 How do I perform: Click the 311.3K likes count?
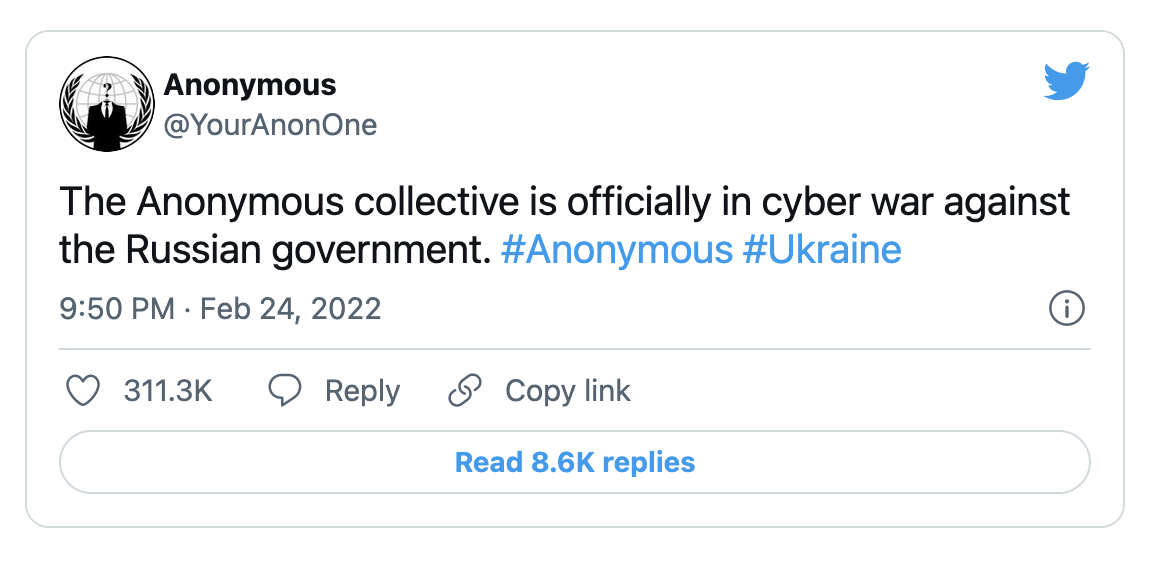[168, 391]
